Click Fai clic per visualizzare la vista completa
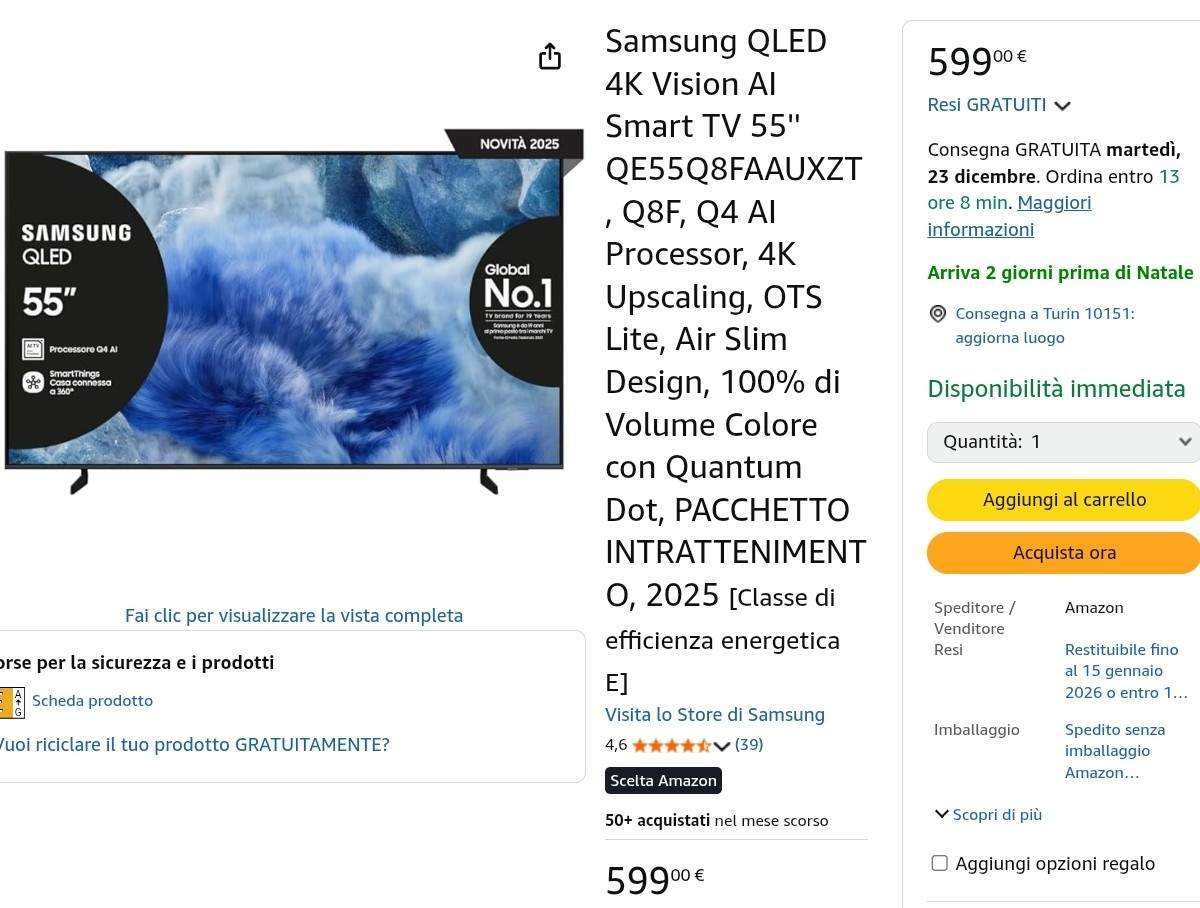The height and width of the screenshot is (908, 1200). [x=293, y=616]
